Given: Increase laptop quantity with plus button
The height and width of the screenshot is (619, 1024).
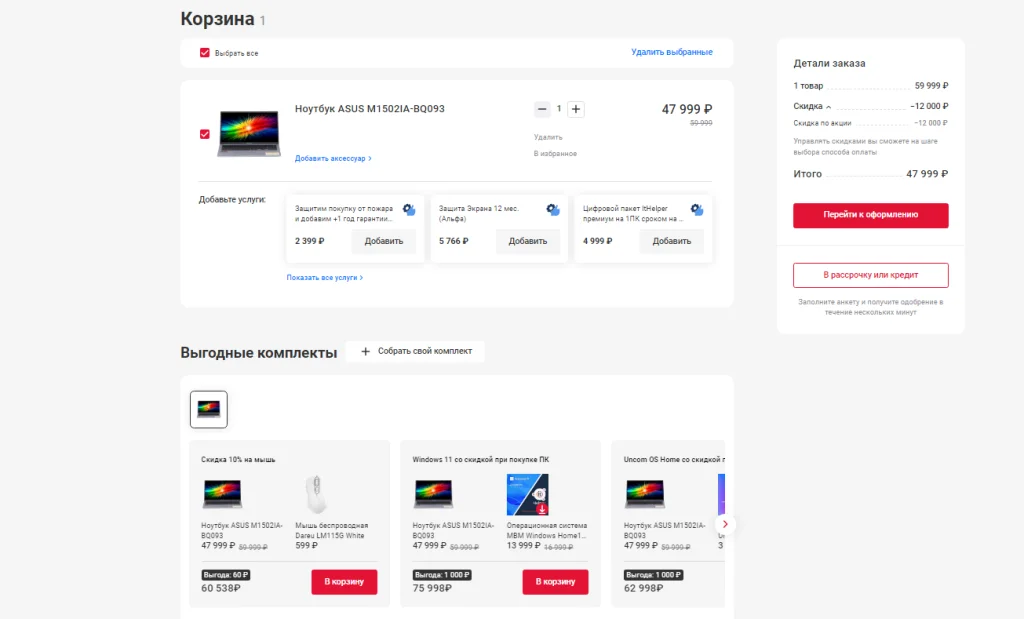Looking at the screenshot, I should click(576, 109).
